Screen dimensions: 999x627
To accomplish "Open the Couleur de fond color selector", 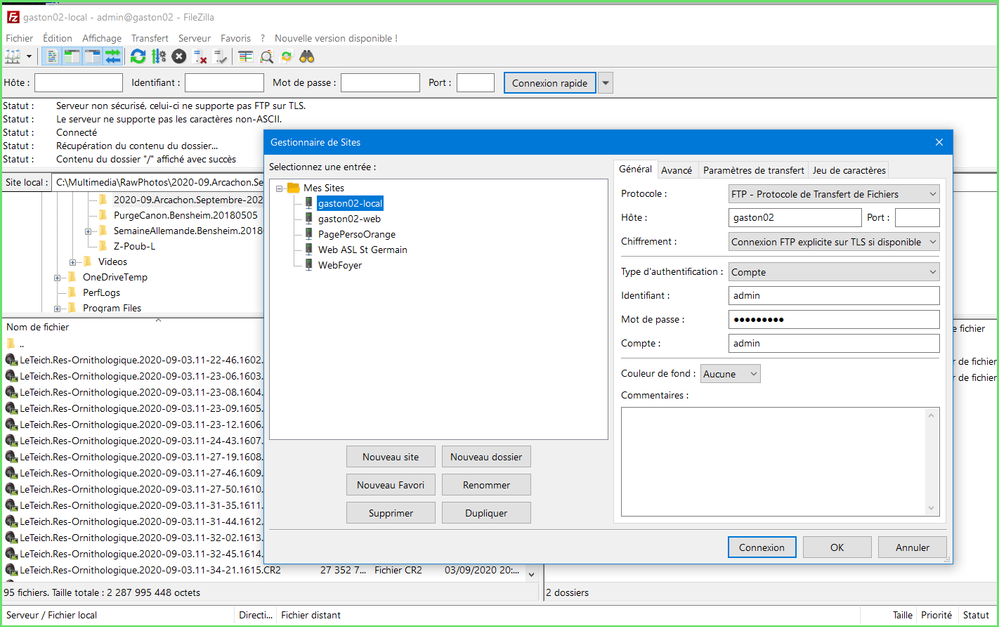I will pos(730,373).
